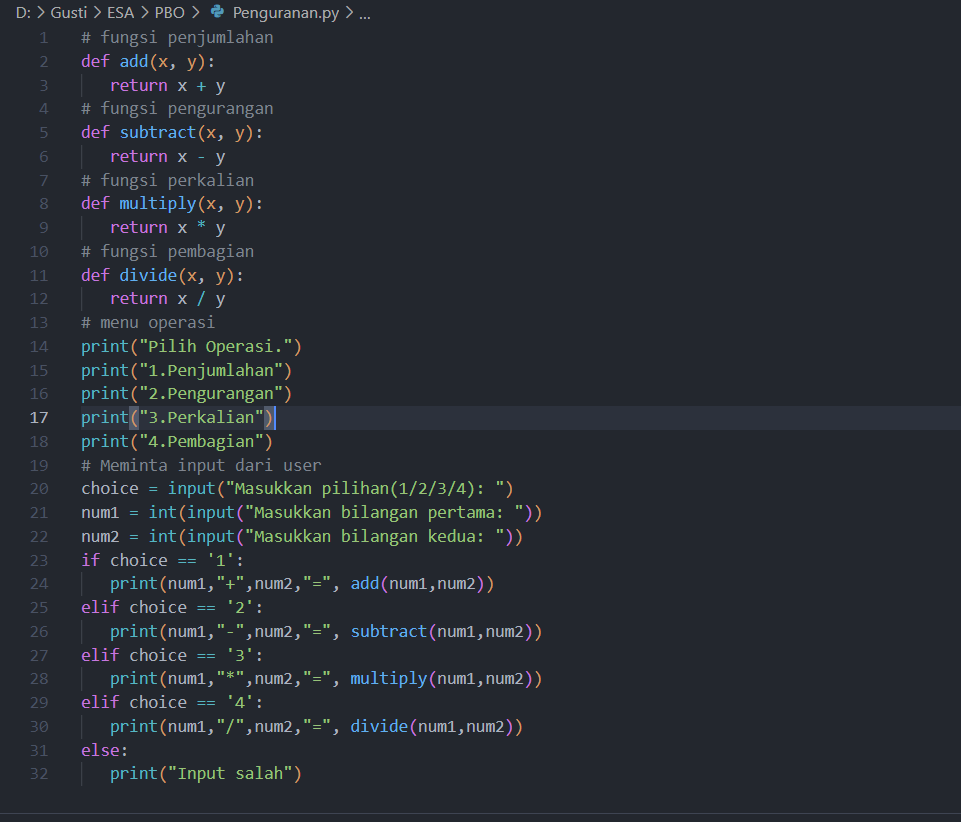Click 'return x - y' line
This screenshot has height=822, width=961.
[x=167, y=157]
